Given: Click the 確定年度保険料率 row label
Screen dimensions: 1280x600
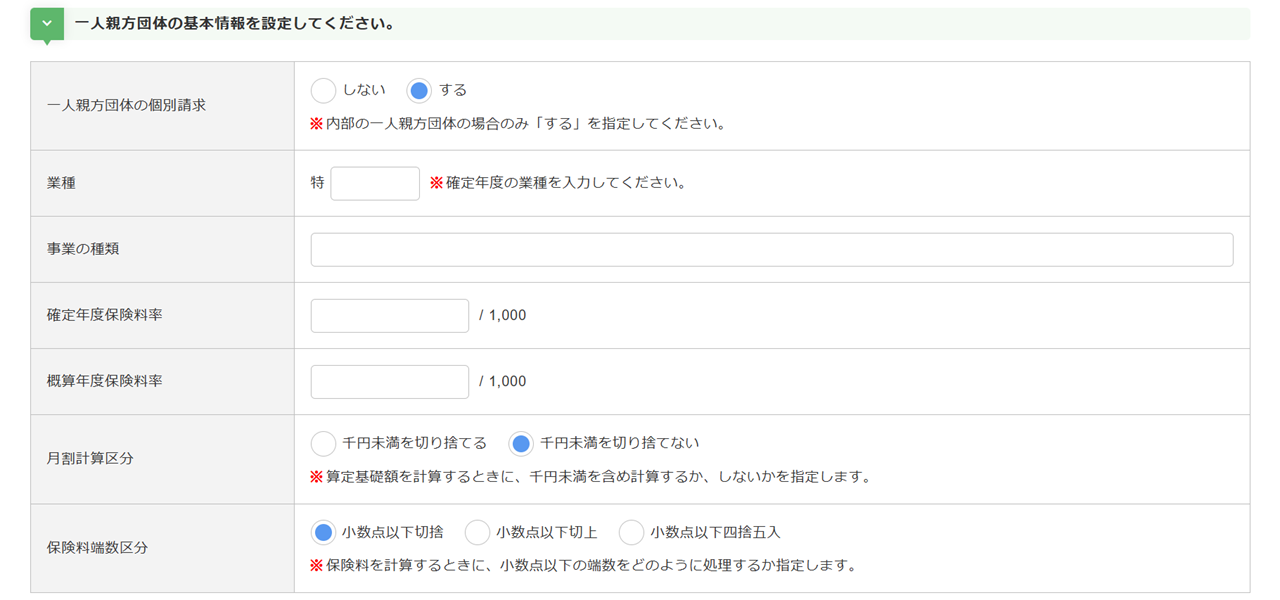Looking at the screenshot, I should pos(104,315).
